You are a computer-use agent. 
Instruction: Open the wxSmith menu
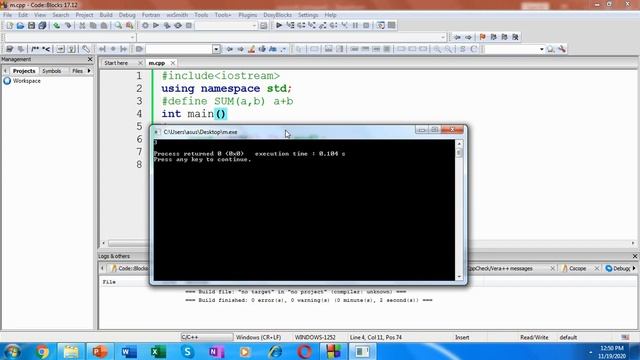[177, 15]
